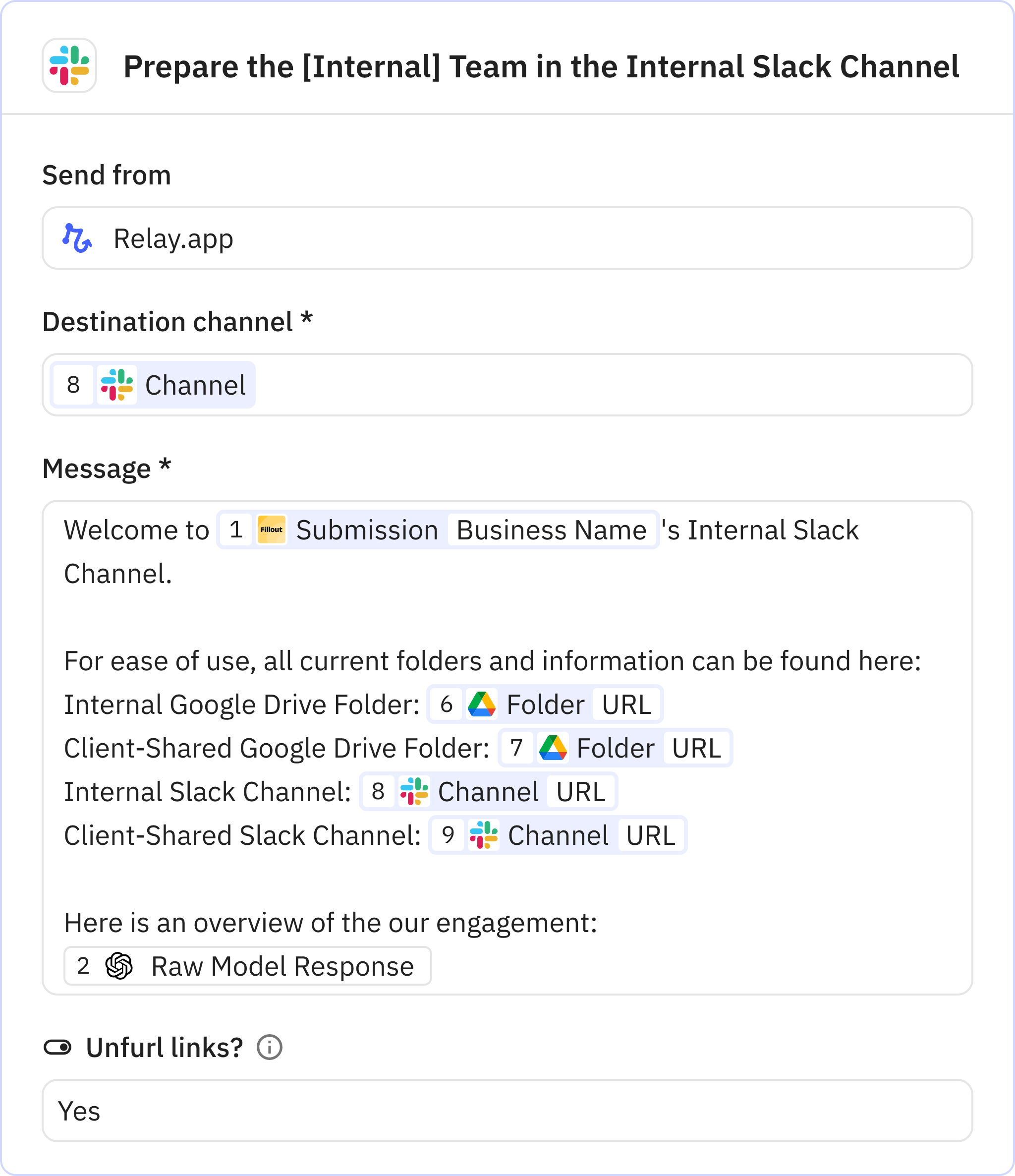
Task: Click the toggle icon beside Unfurl links
Action: tap(57, 1047)
